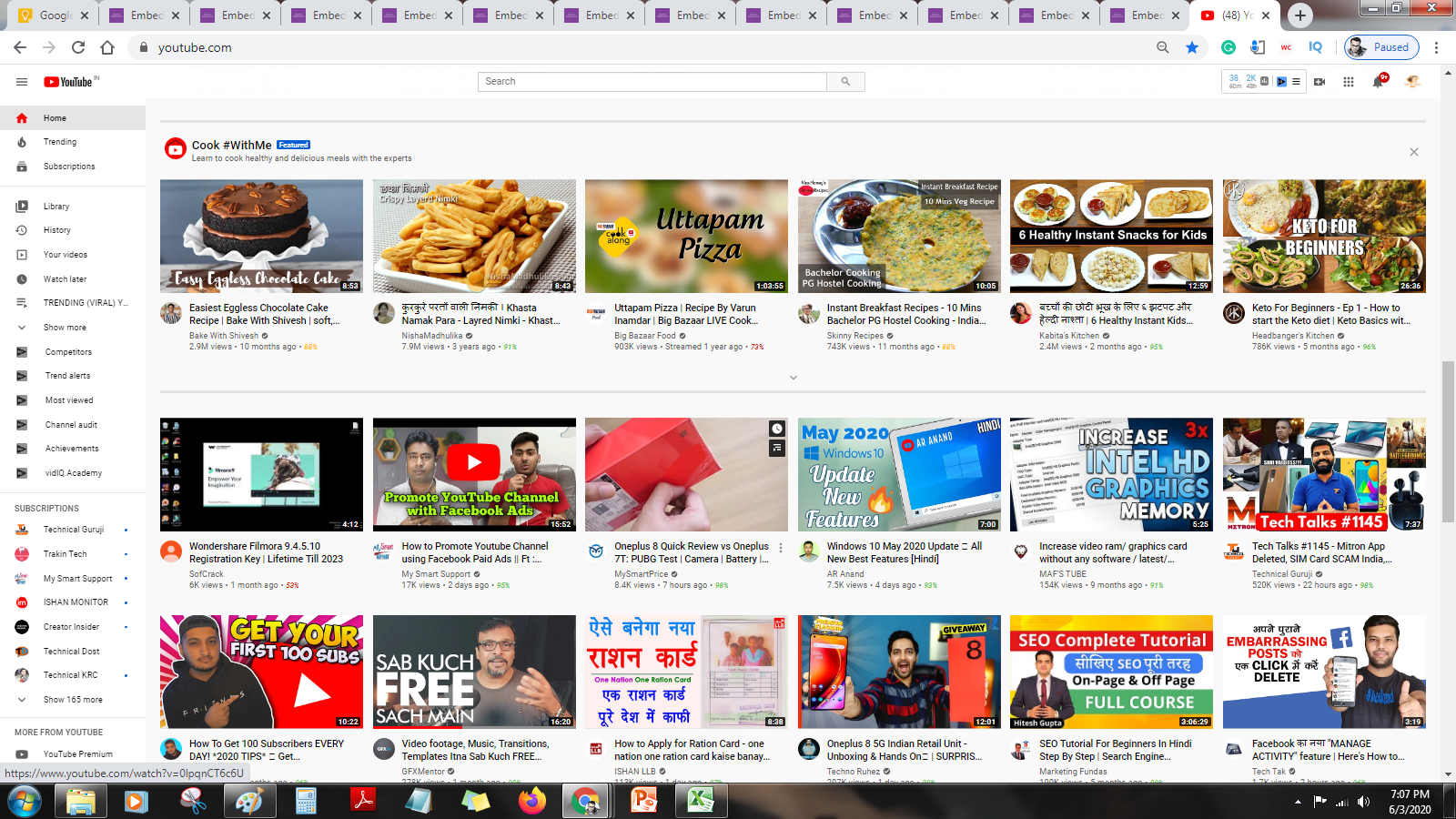Click the vidIQ stats bar chart icon
This screenshot has width=1456, height=819.
click(1265, 82)
